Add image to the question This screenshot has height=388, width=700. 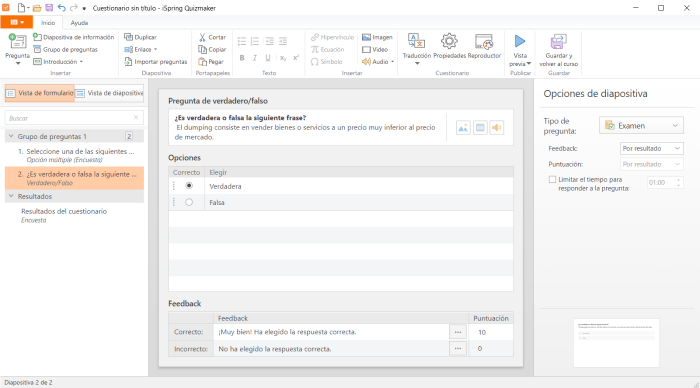[x=463, y=128]
